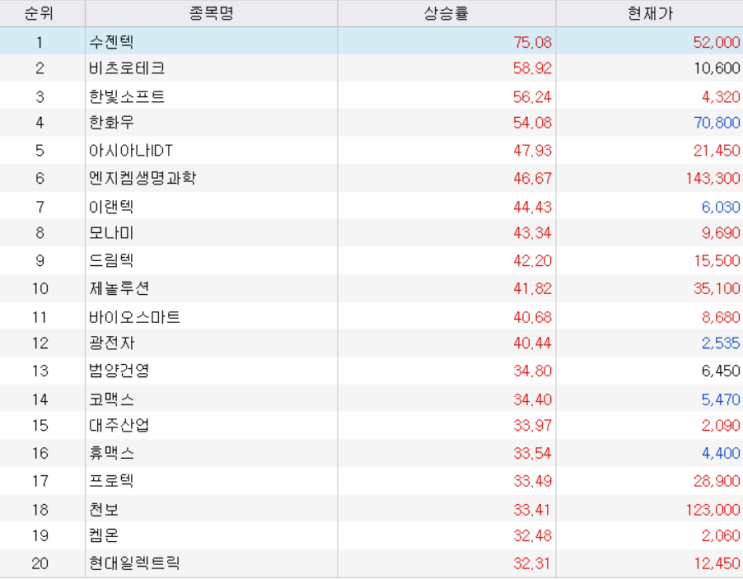Click the 2,060 current price
743x579 pixels.
coord(721,535)
